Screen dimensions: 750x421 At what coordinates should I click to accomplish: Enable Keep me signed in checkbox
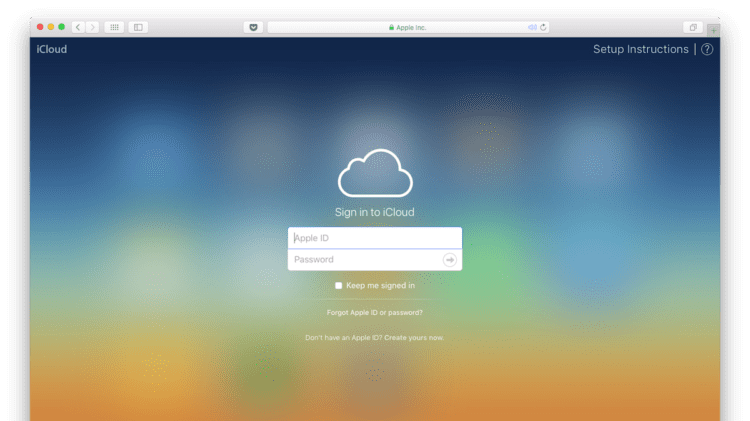pyautogui.click(x=339, y=286)
